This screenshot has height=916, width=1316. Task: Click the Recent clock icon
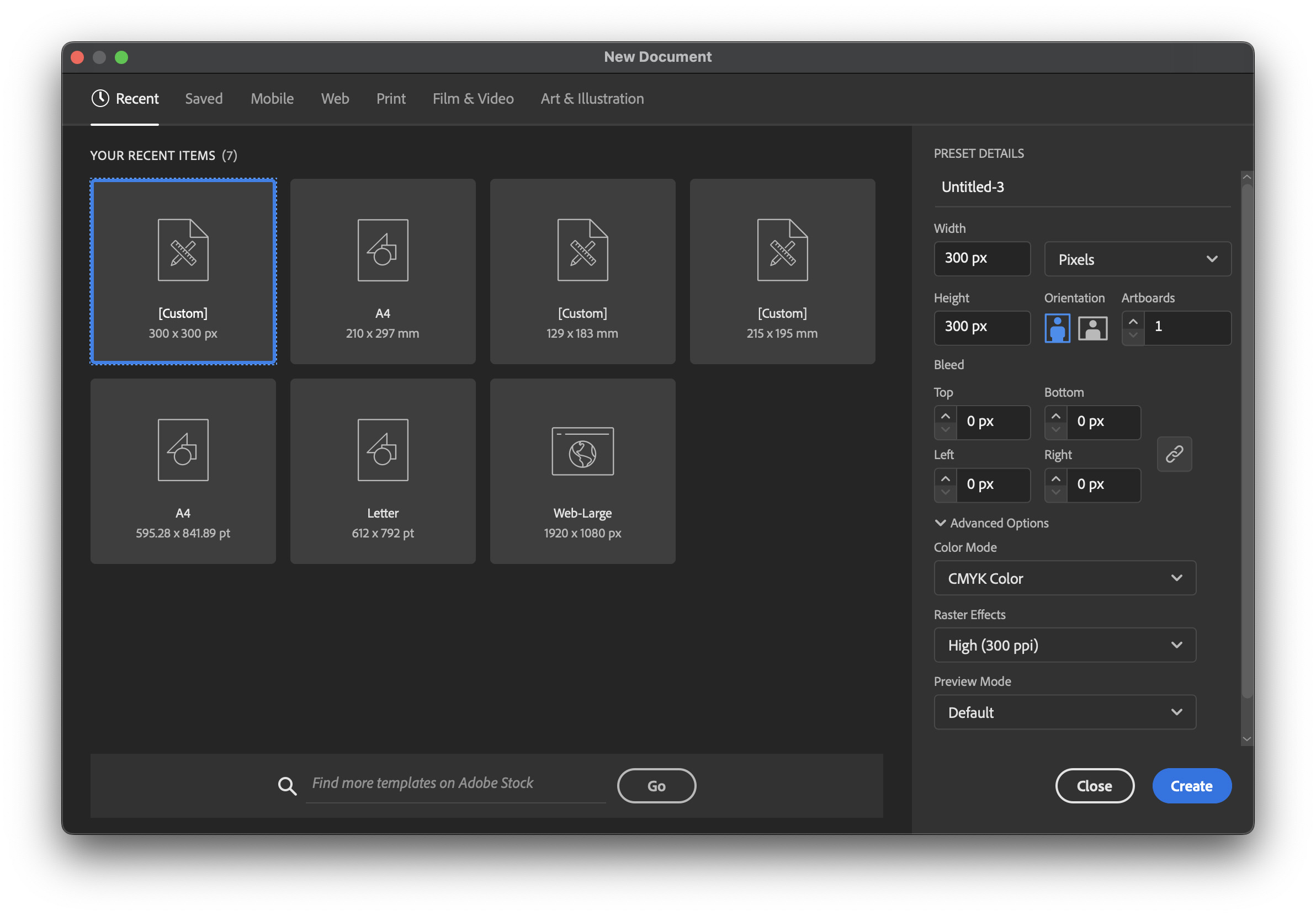coord(100,99)
